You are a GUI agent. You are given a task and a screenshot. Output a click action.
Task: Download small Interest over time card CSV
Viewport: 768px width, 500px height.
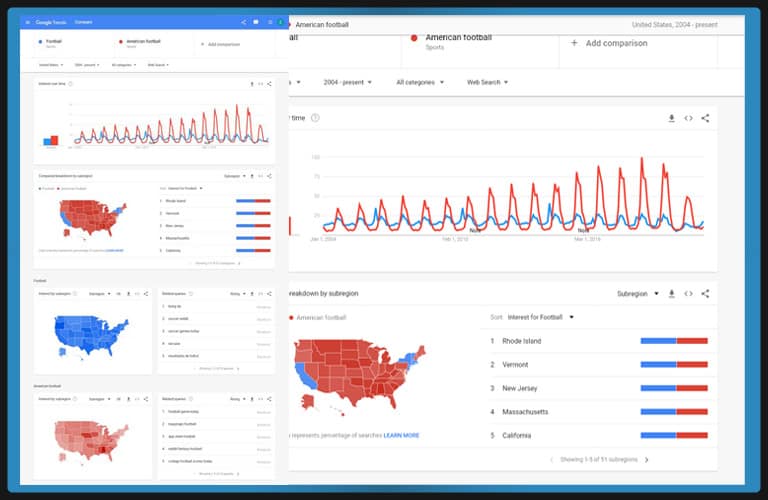point(252,84)
